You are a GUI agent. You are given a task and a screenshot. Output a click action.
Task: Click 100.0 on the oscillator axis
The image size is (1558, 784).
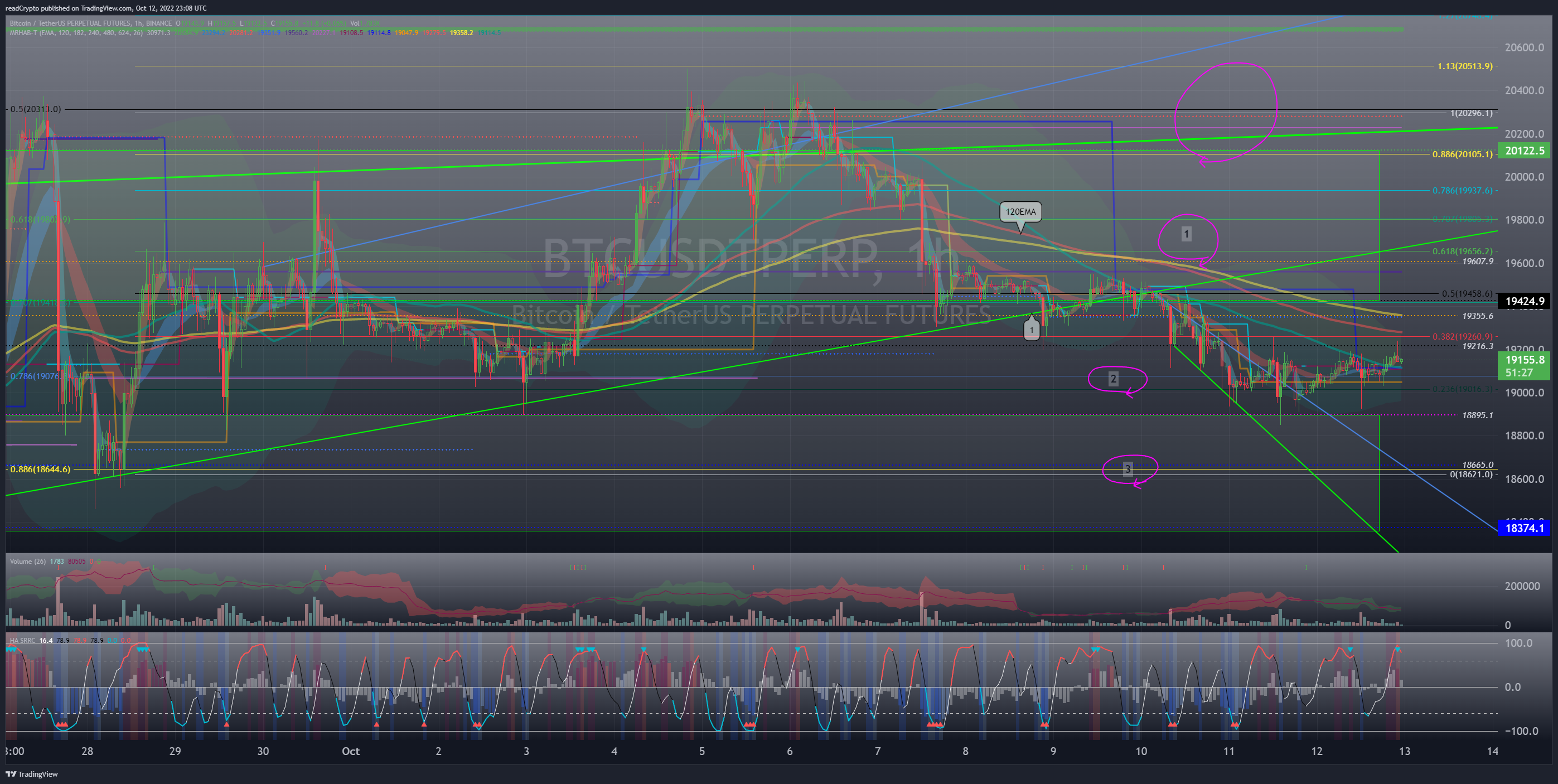(1518, 642)
